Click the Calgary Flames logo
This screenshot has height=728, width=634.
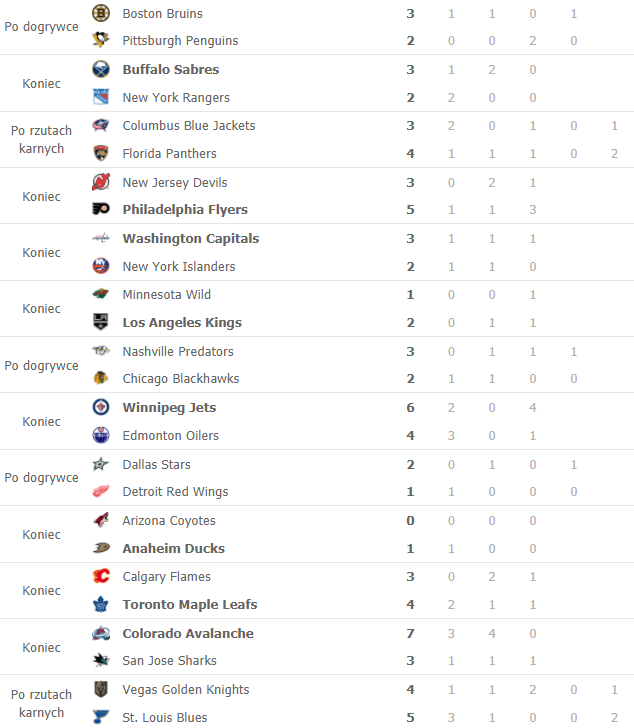pos(100,576)
